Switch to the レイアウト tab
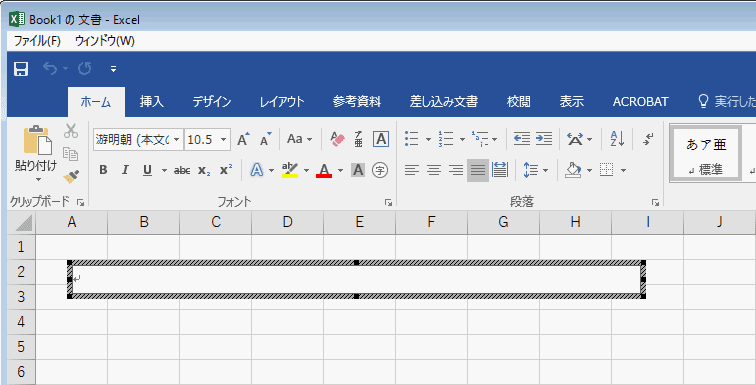 282,102
